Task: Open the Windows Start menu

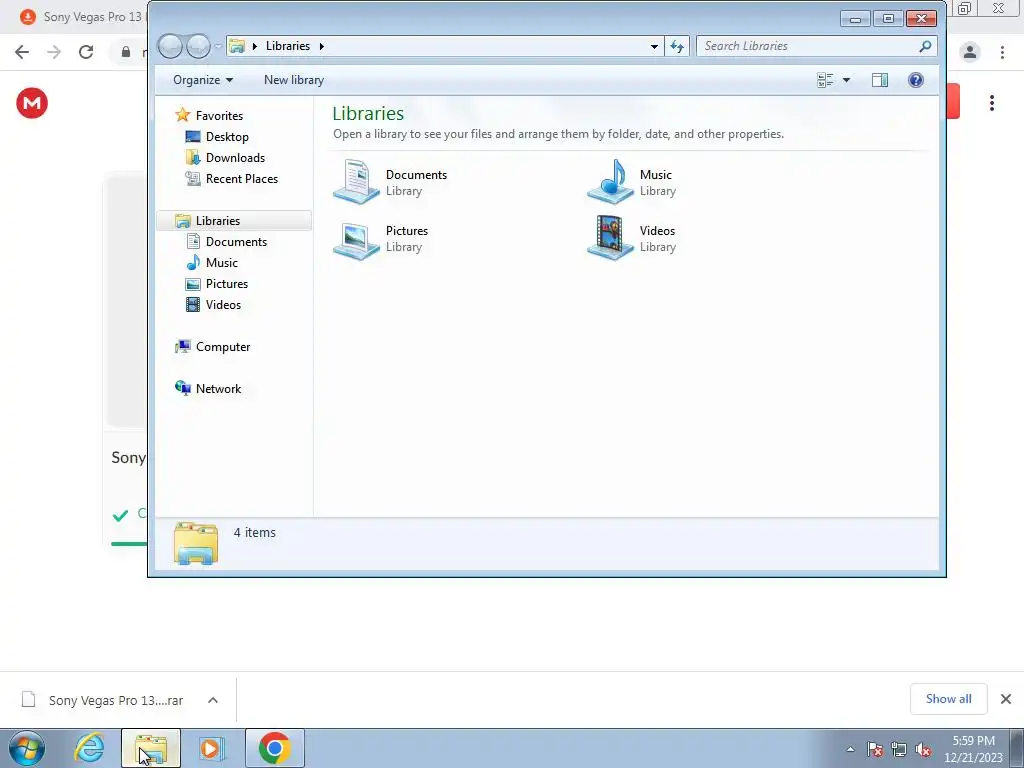Action: coord(27,748)
